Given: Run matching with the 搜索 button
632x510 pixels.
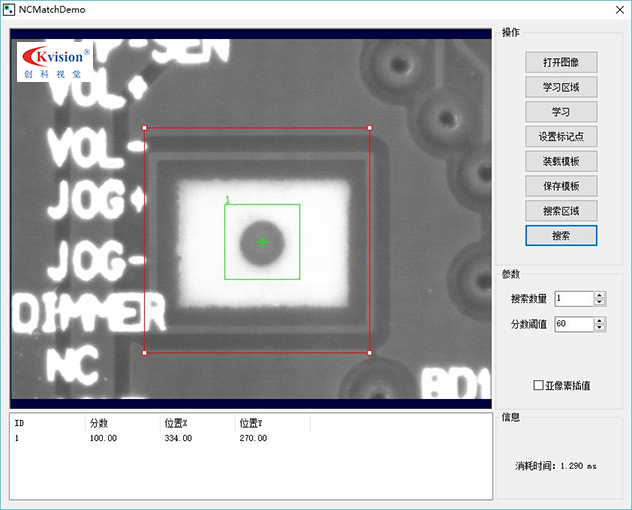Looking at the screenshot, I should (561, 236).
